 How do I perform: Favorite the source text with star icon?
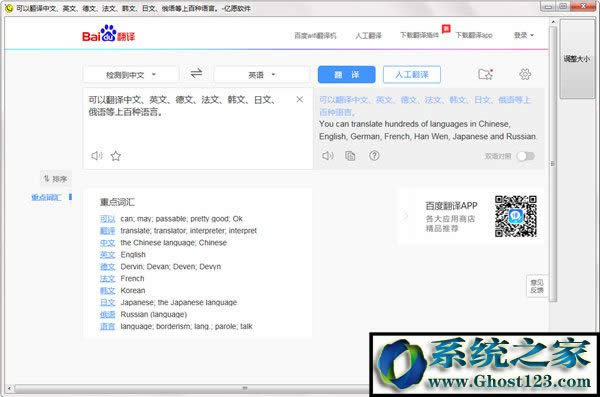116,156
